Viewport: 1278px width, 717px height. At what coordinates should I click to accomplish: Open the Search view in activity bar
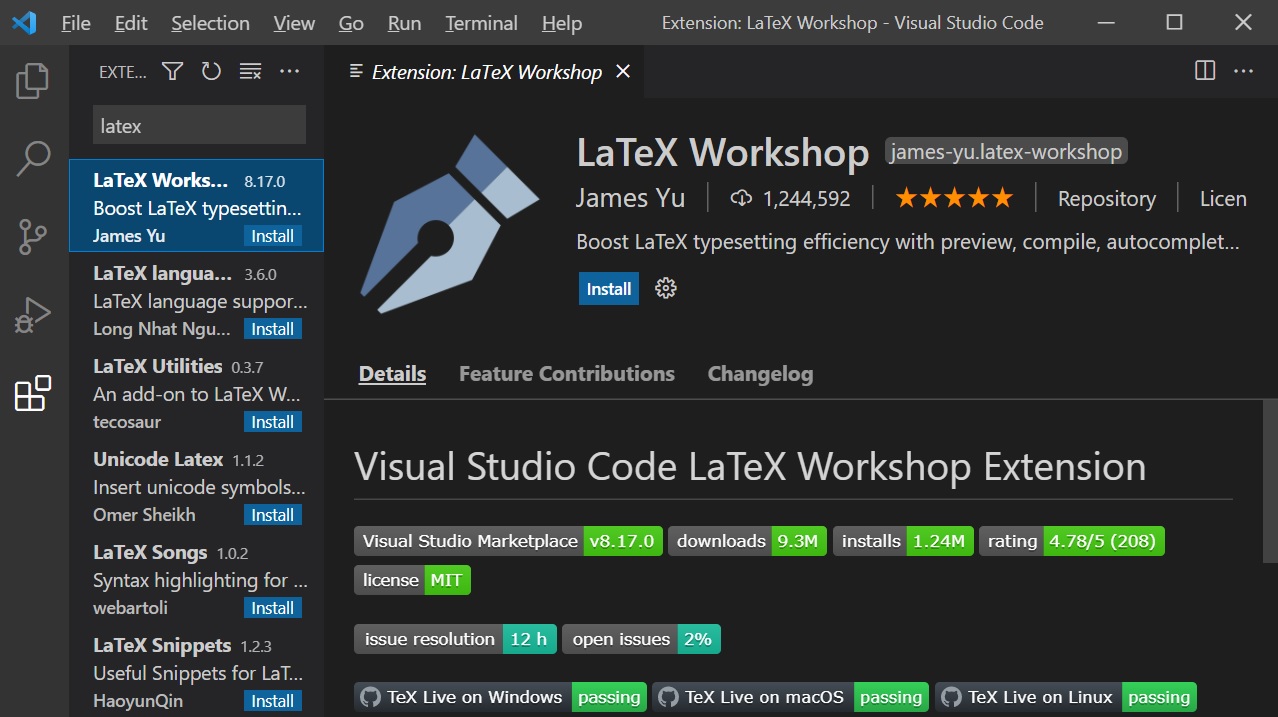(x=33, y=159)
